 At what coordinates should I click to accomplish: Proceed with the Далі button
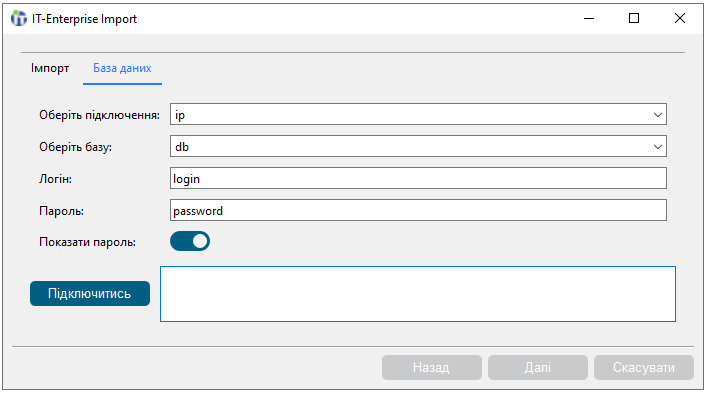pos(538,367)
